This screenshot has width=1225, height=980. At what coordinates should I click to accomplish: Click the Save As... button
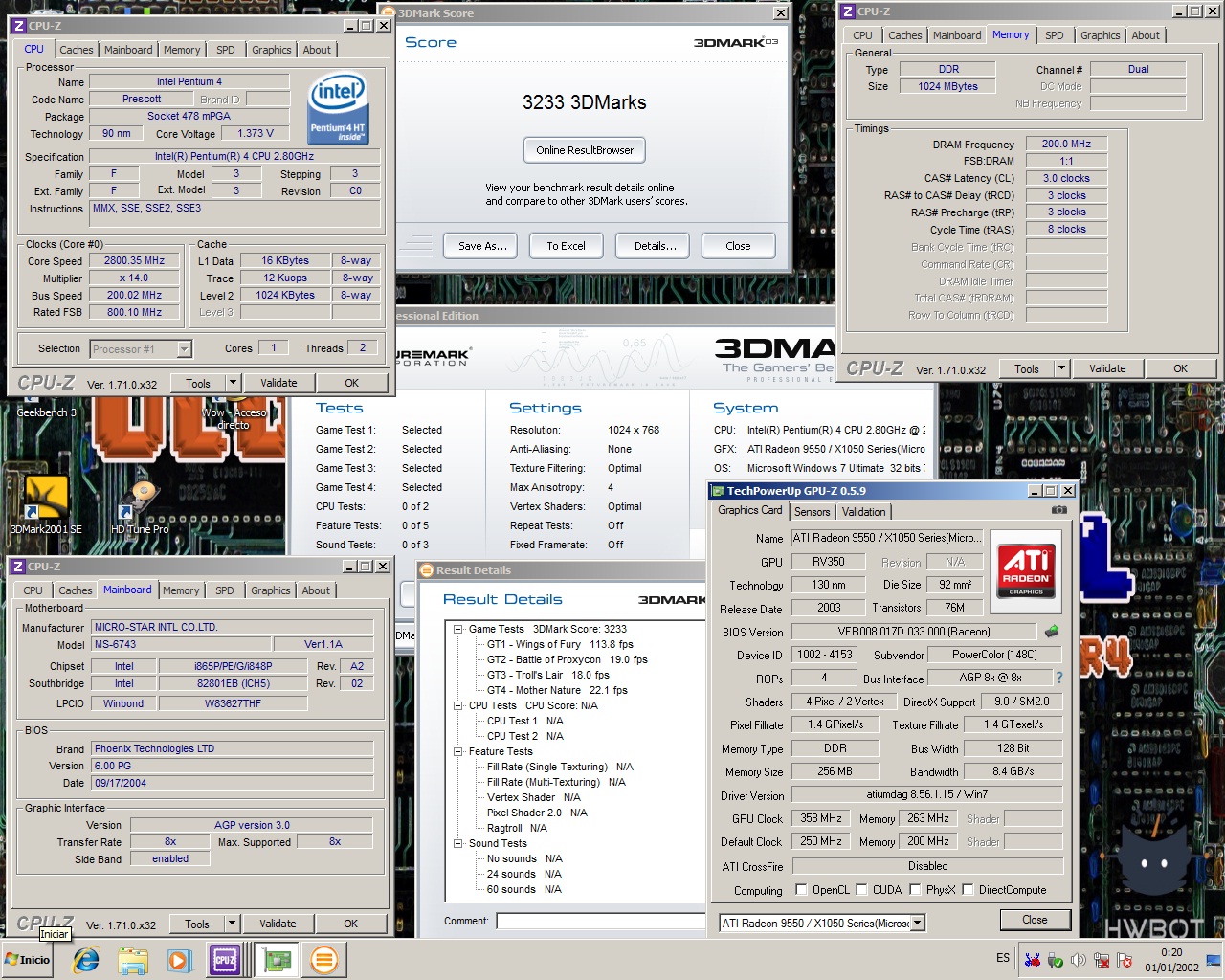point(481,246)
